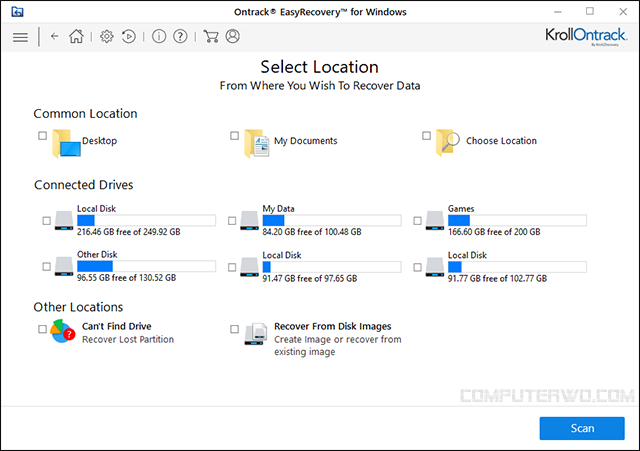Open the info icon

click(159, 36)
